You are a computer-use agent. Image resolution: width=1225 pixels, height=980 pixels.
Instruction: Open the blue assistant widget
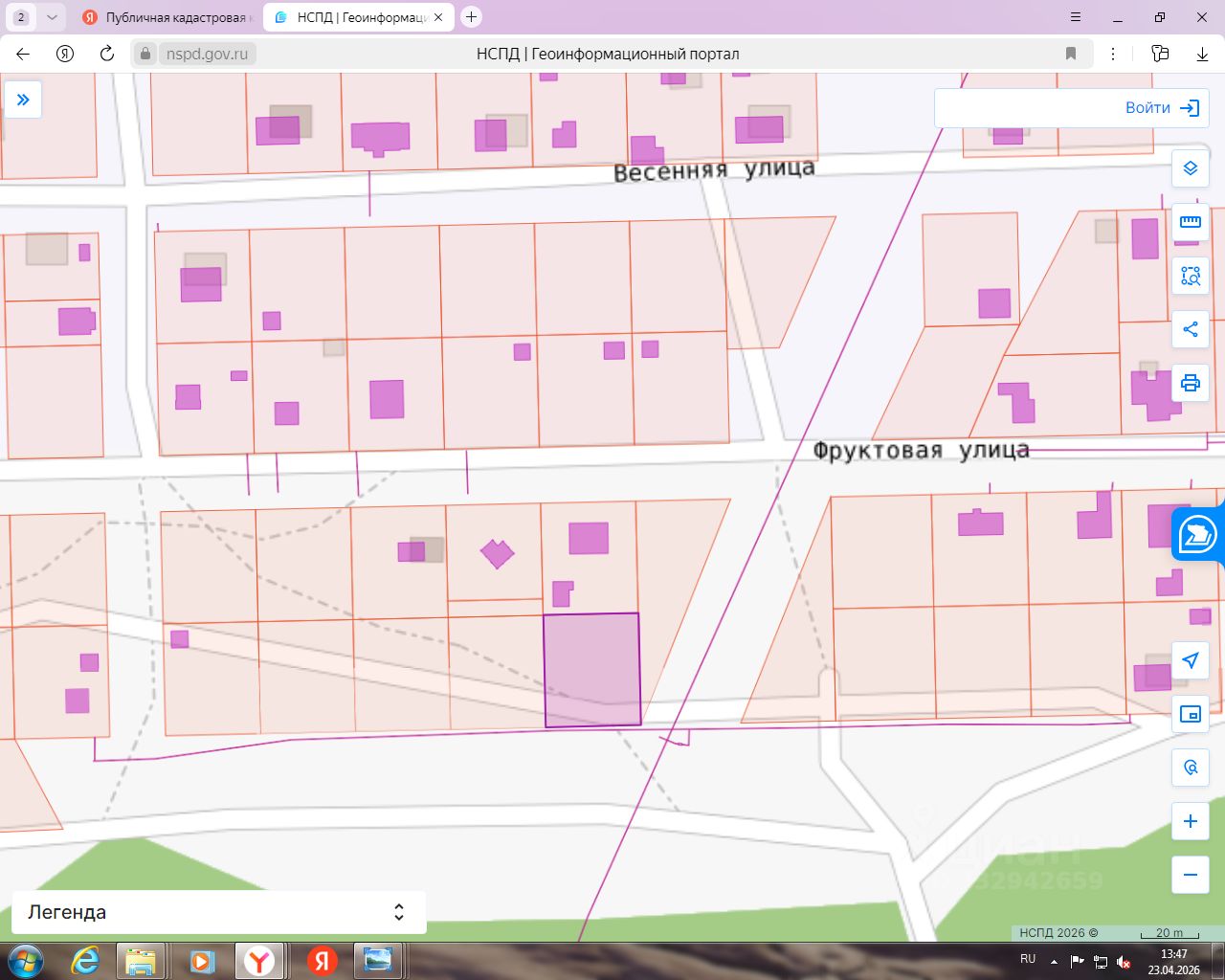(1197, 534)
